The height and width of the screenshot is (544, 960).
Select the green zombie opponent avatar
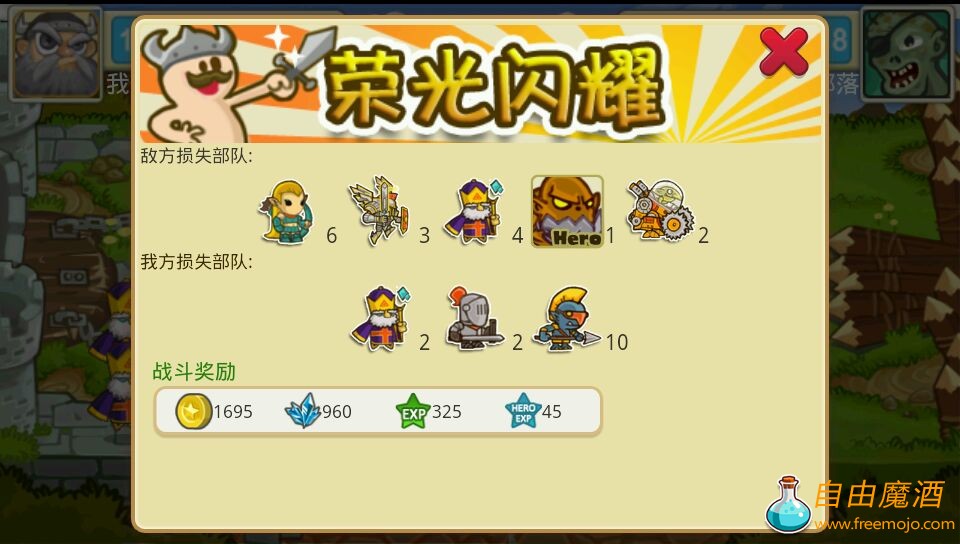click(905, 53)
